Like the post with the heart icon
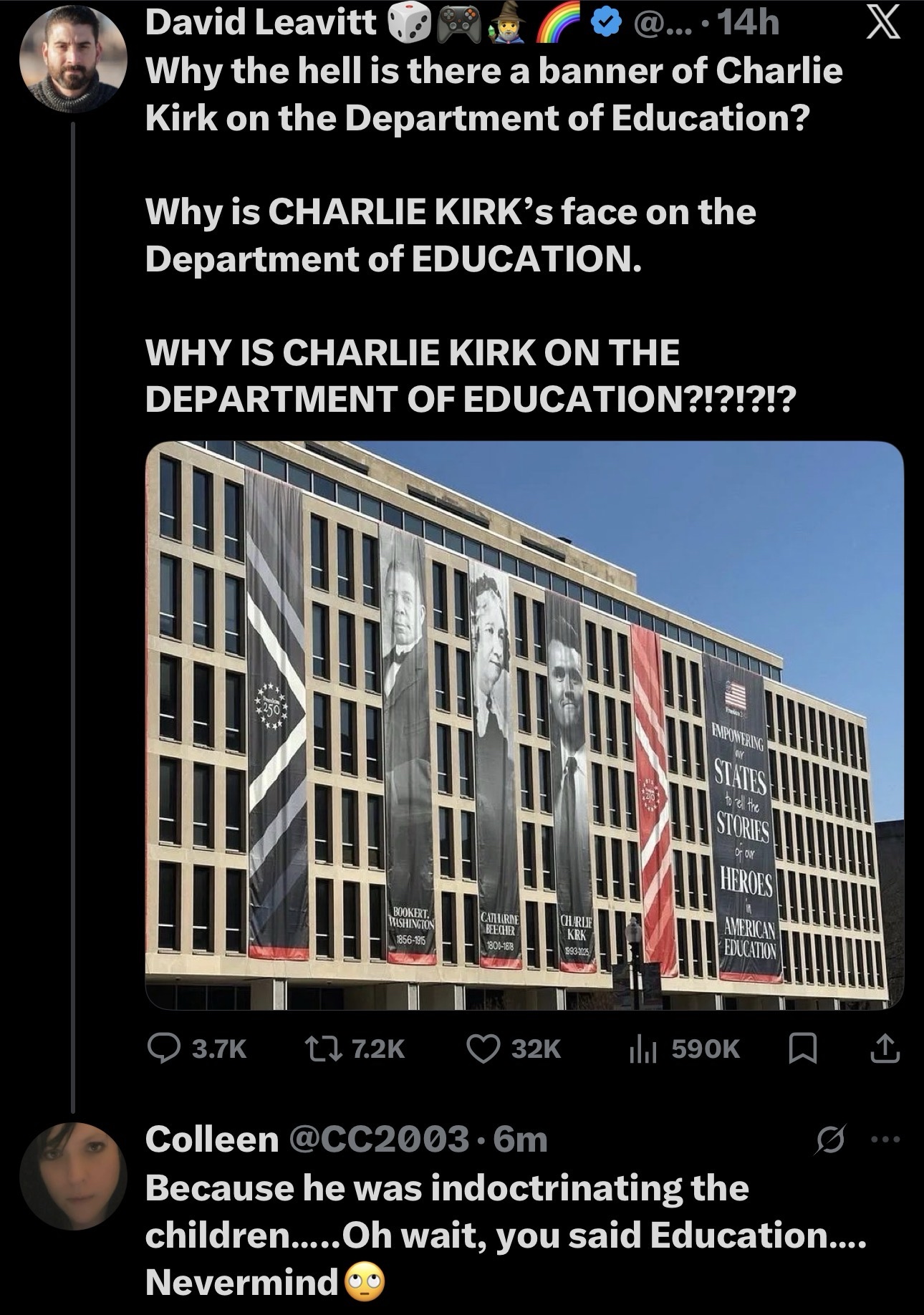This screenshot has height=1315, width=924. (514, 1049)
